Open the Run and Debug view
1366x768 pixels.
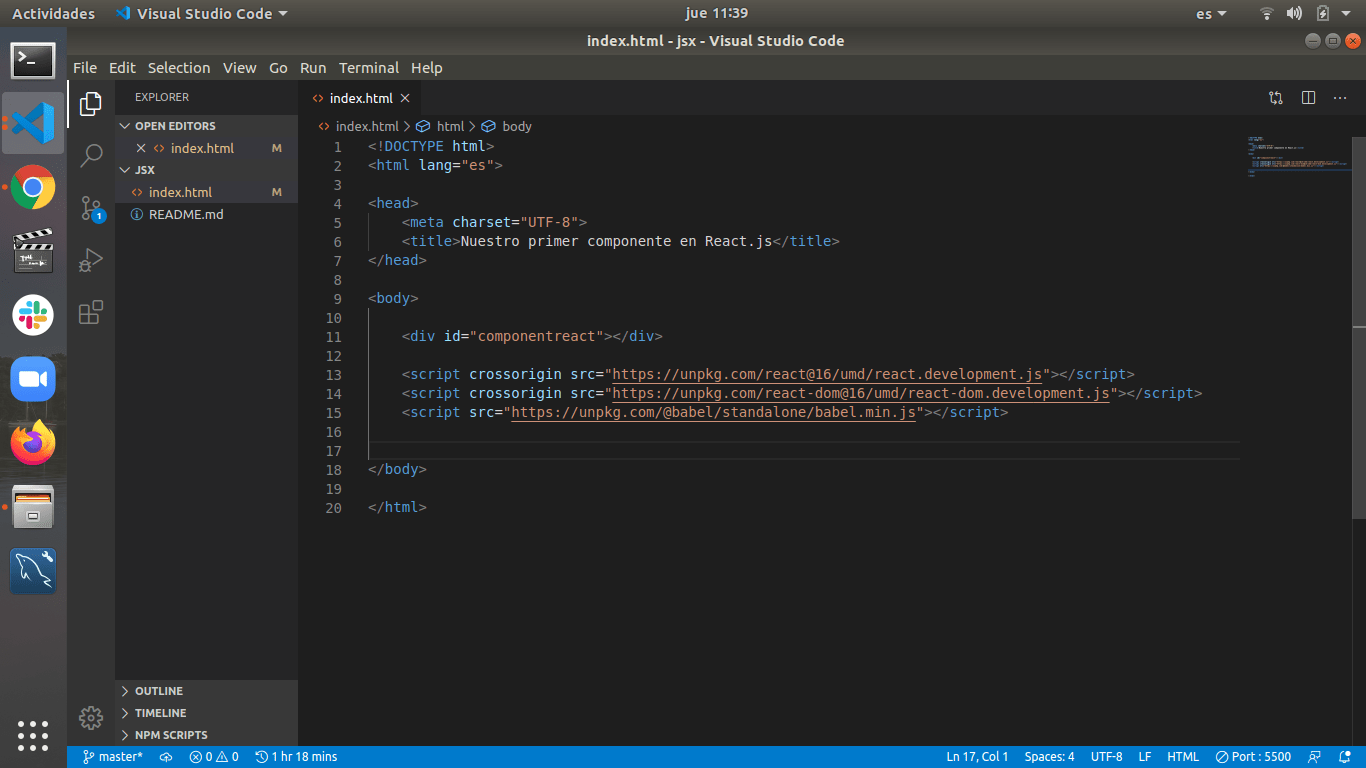tap(91, 260)
